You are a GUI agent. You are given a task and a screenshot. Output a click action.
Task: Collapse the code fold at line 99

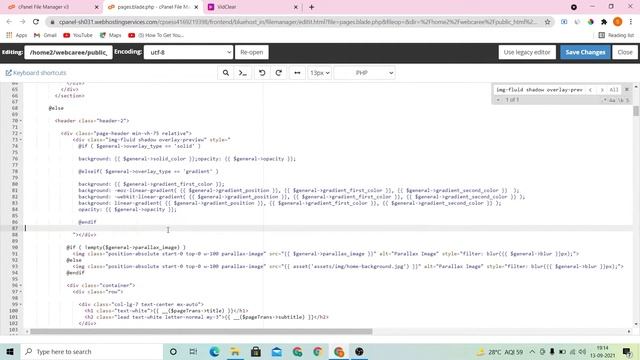pos(21,304)
